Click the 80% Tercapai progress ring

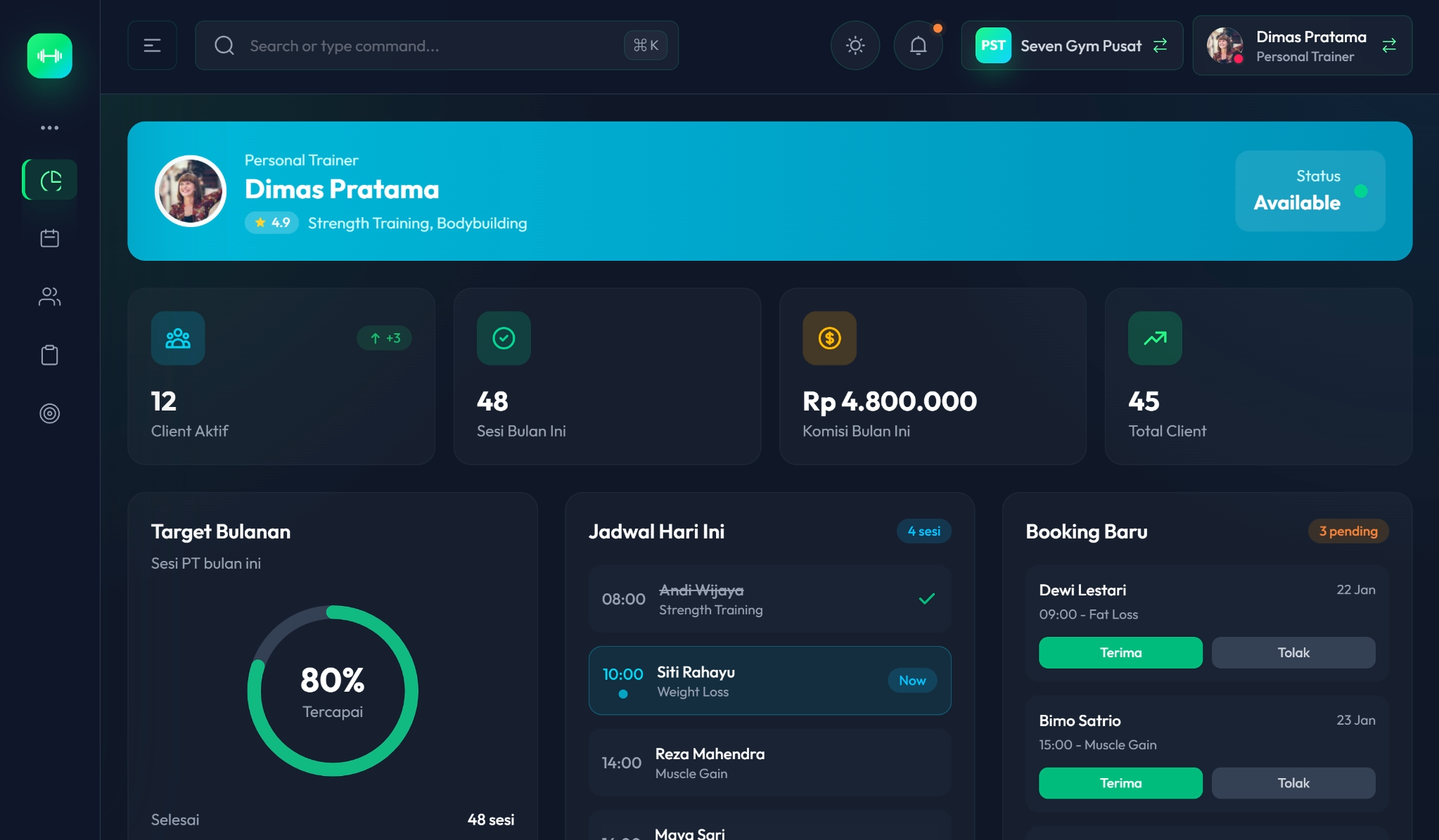tap(333, 691)
